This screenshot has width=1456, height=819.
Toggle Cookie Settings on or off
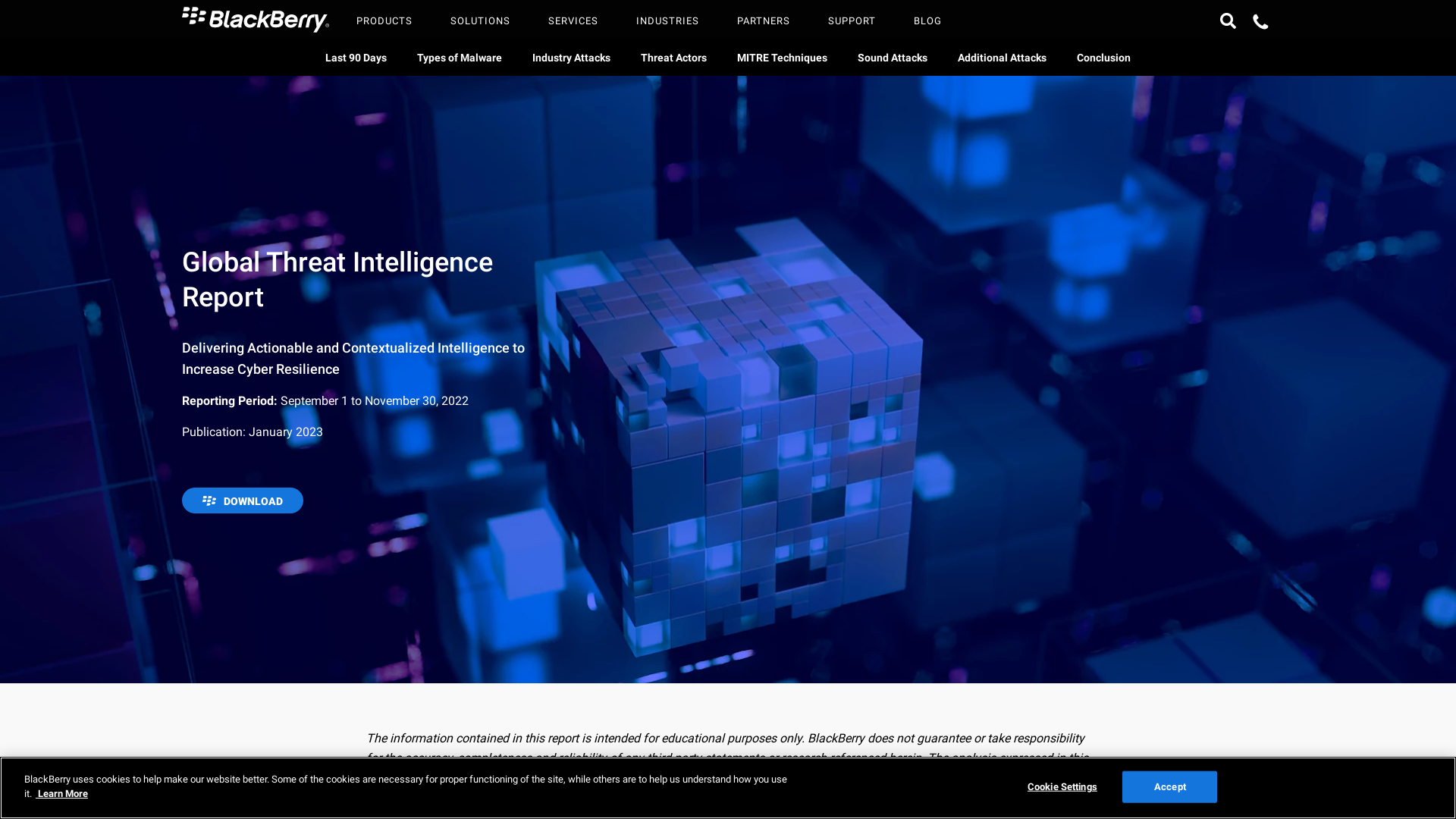[1062, 786]
